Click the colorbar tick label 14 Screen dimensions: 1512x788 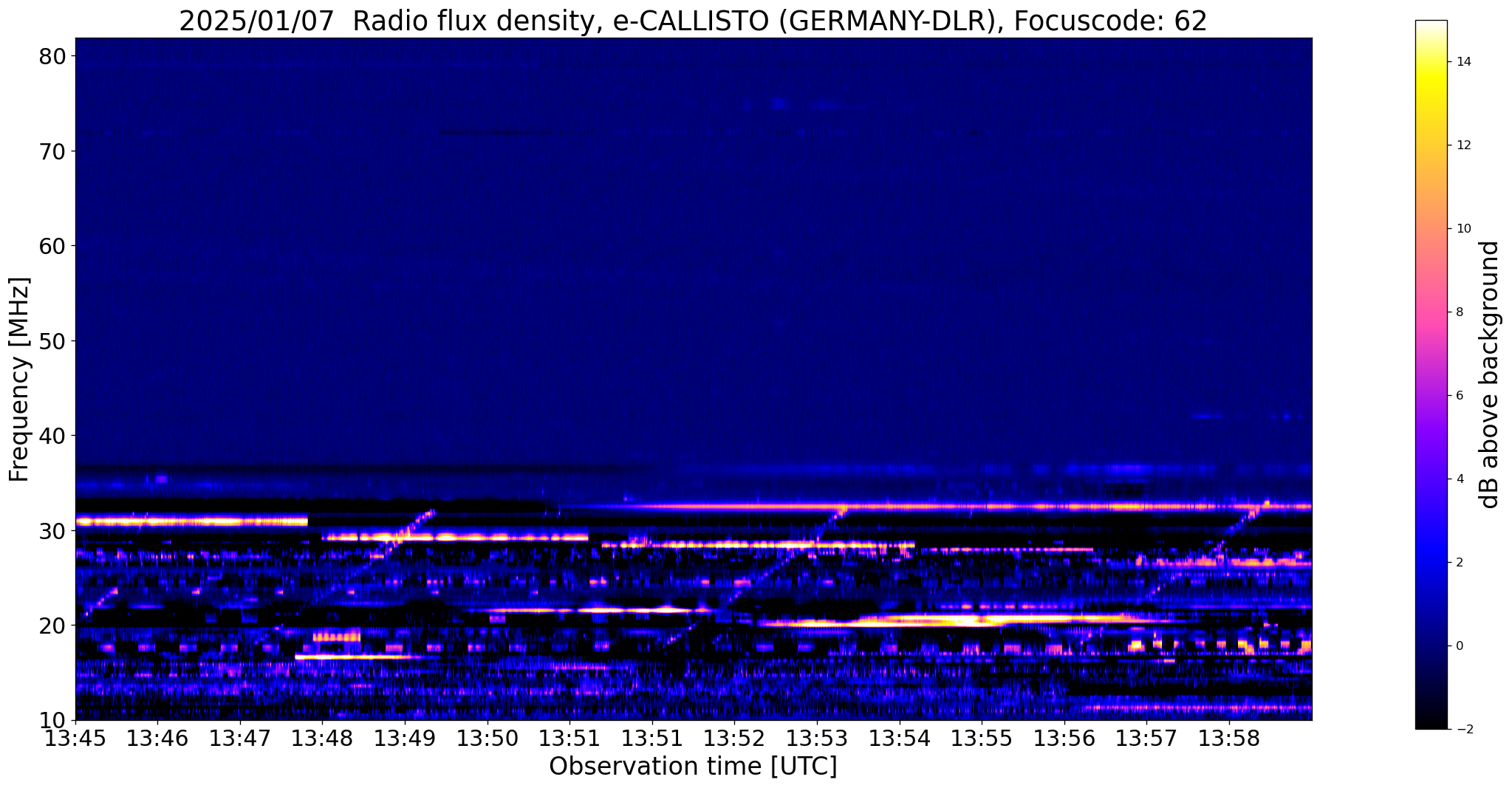(1463, 62)
